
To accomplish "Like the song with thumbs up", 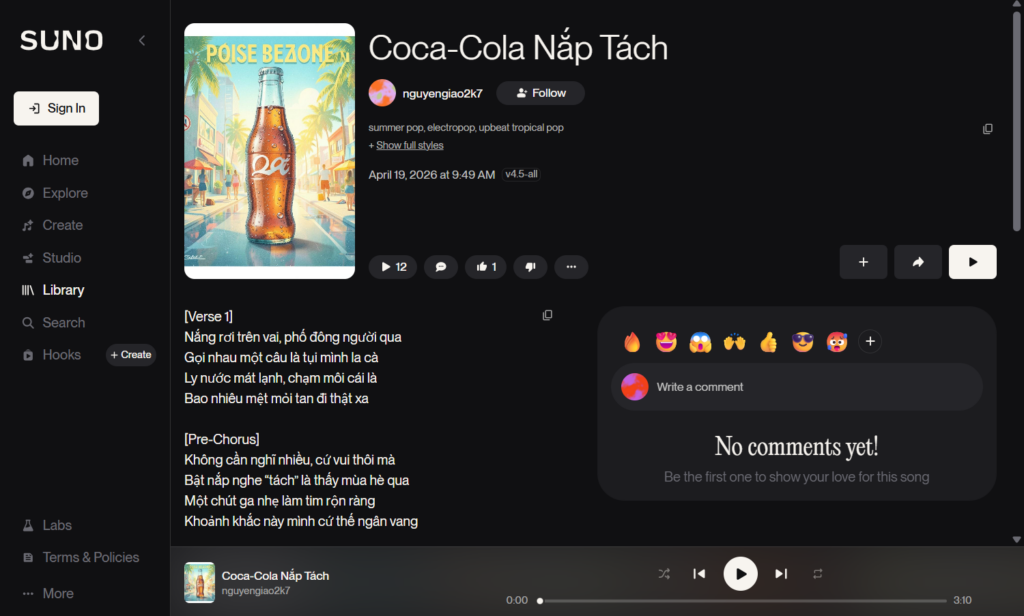I will (486, 267).
